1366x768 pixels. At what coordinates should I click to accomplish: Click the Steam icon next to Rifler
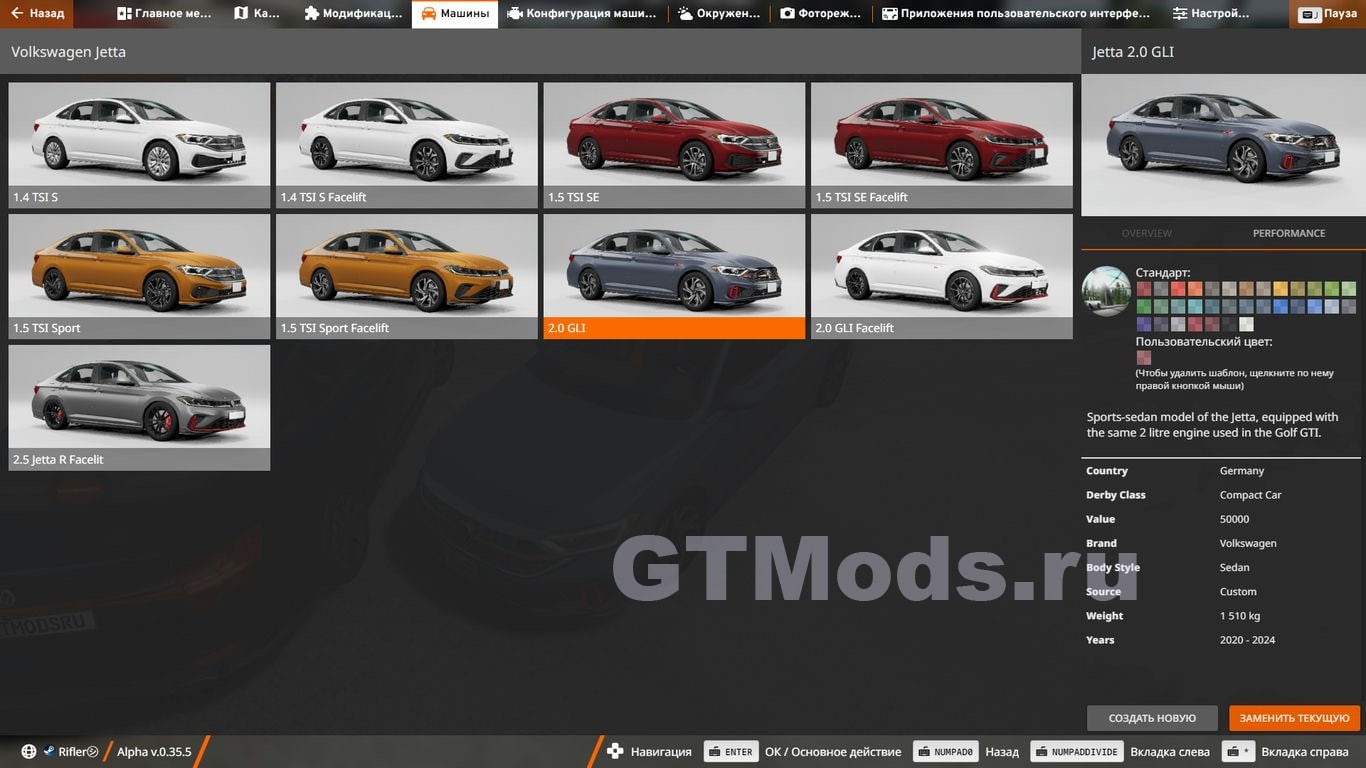49,752
